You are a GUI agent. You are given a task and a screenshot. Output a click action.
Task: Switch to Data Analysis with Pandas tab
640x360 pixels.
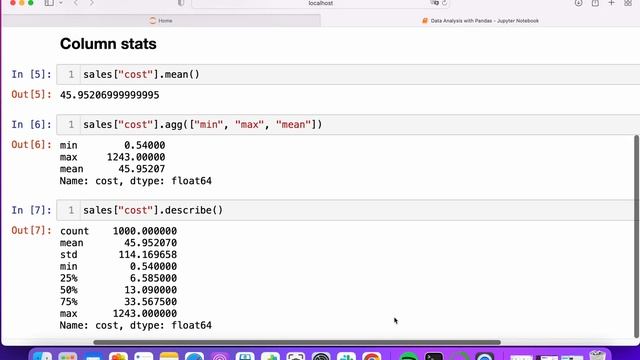tap(480, 20)
